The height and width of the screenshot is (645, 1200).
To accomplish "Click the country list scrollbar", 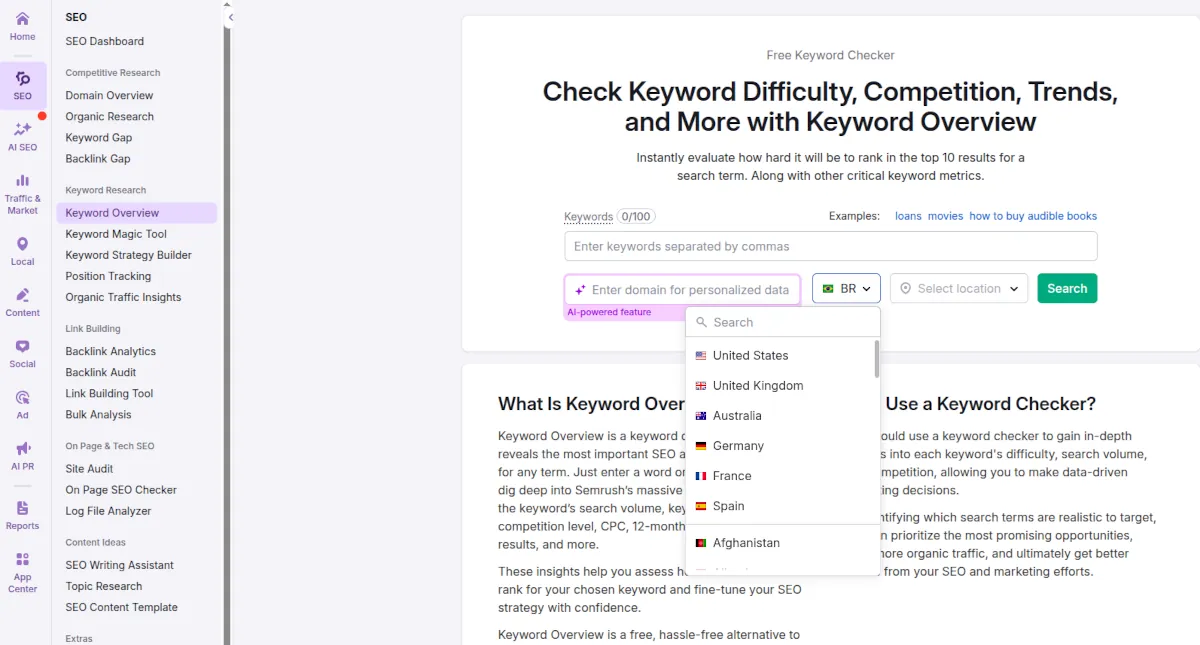I will tap(877, 360).
